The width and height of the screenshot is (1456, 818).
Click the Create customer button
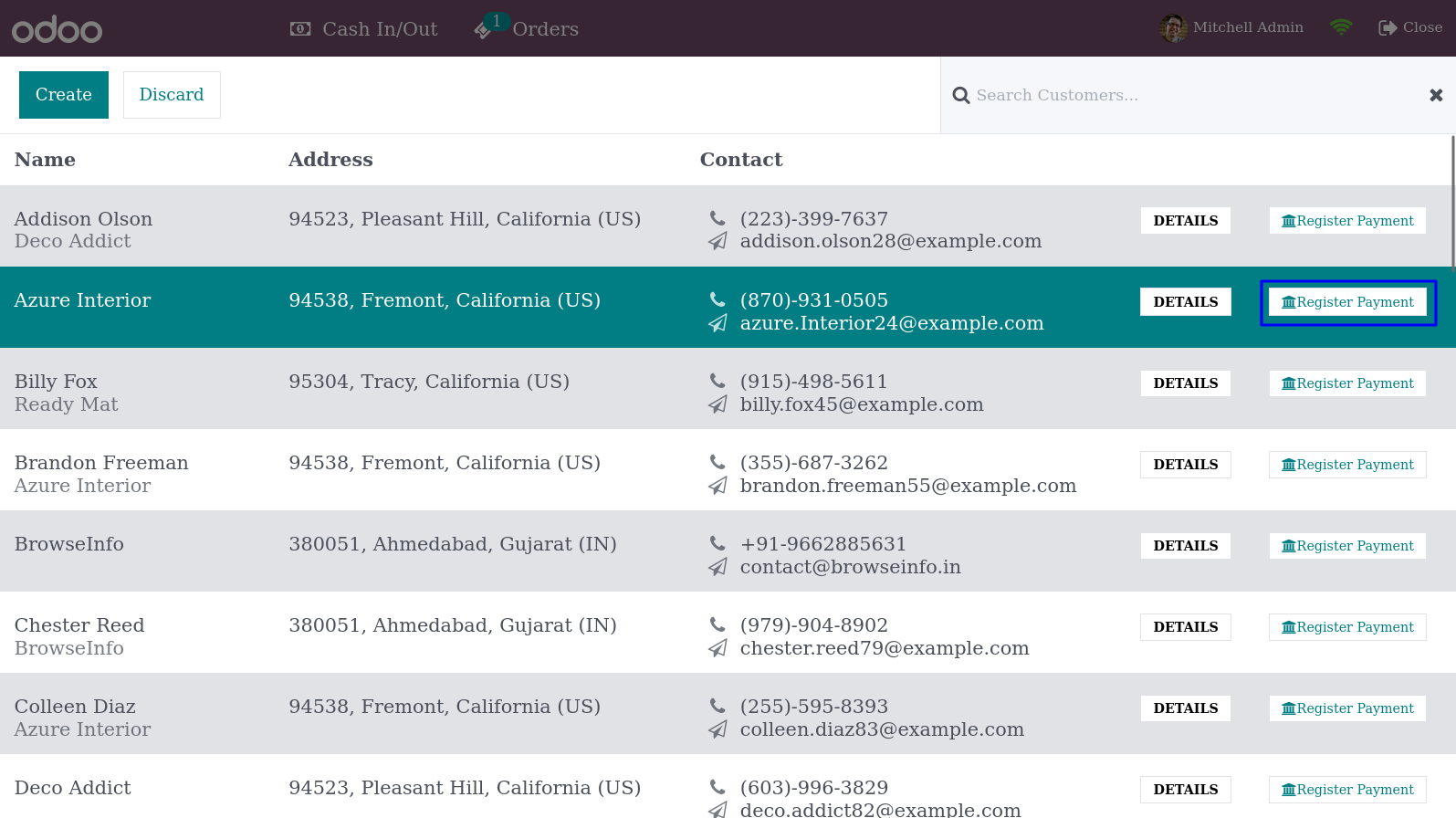[x=64, y=95]
